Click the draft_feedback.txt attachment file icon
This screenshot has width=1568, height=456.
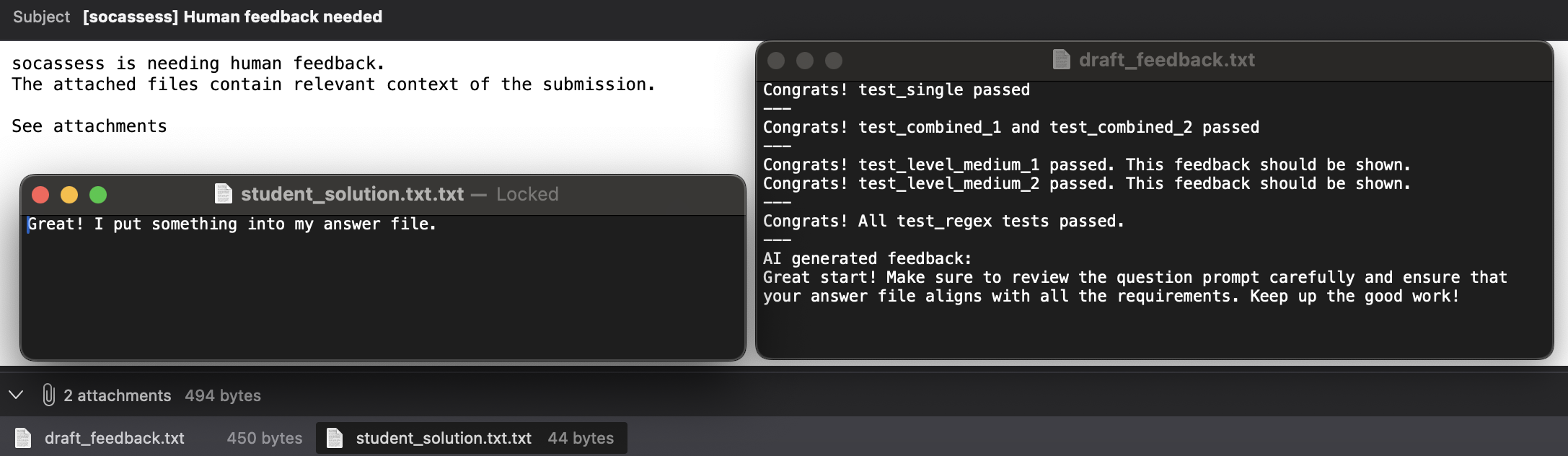23,438
